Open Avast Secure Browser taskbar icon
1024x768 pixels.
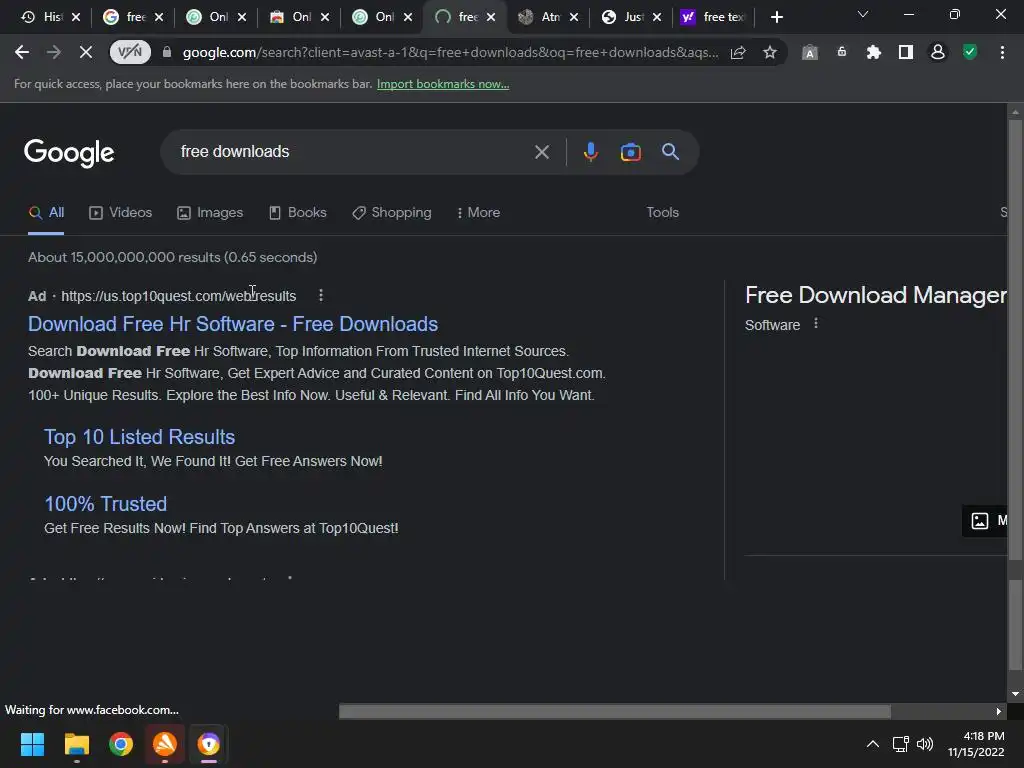(x=208, y=744)
